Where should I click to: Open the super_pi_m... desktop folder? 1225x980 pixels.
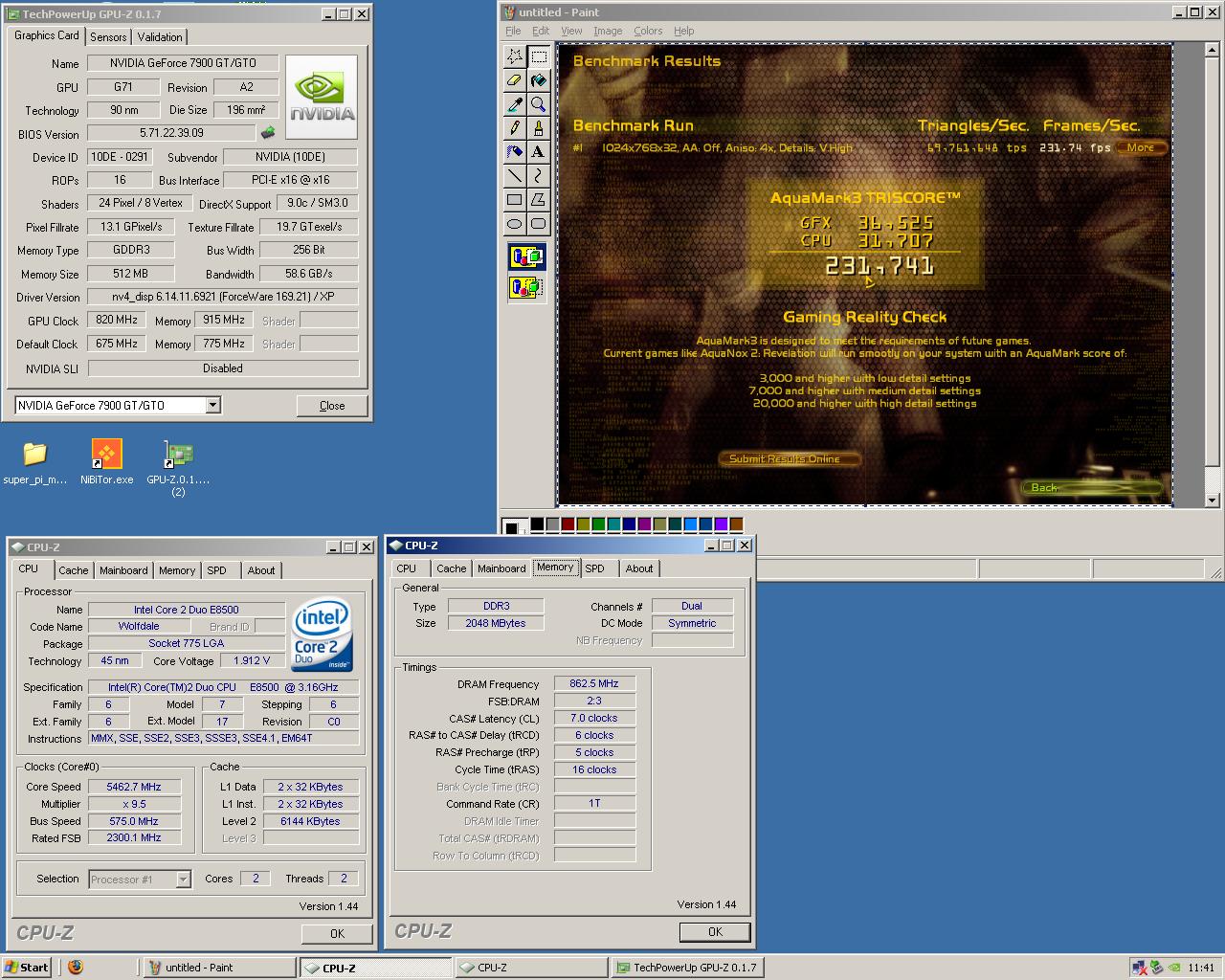35,462
